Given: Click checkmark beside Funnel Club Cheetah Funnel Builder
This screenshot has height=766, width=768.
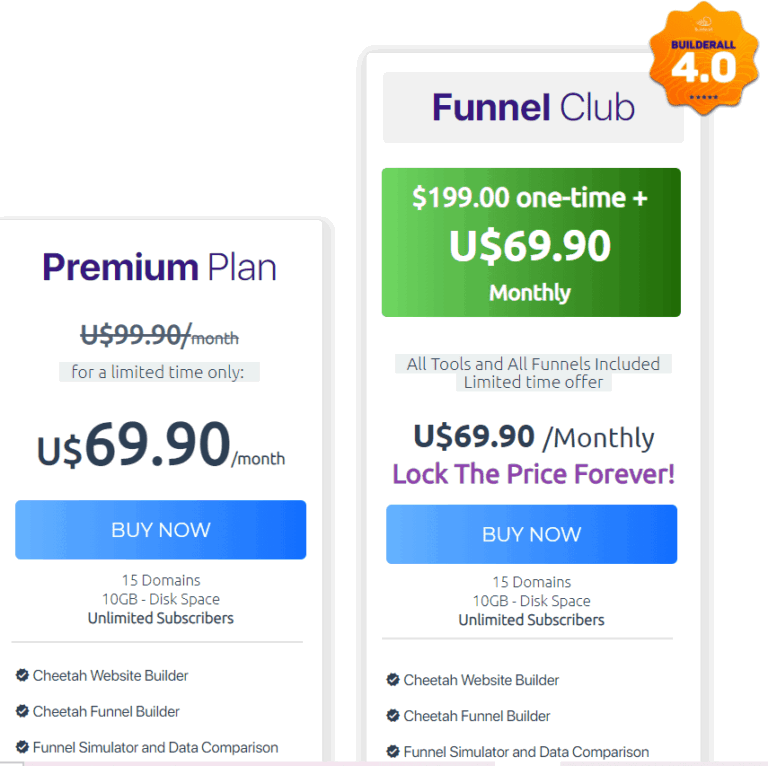Looking at the screenshot, I should pyautogui.click(x=393, y=716).
